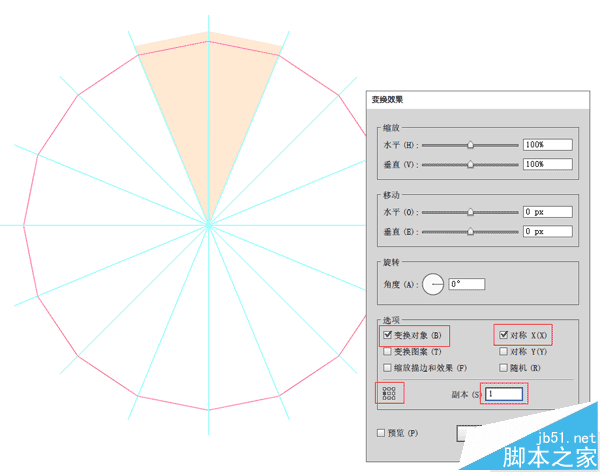
Task: Turn on the 预览 (P) preview checkbox
Action: (381, 433)
